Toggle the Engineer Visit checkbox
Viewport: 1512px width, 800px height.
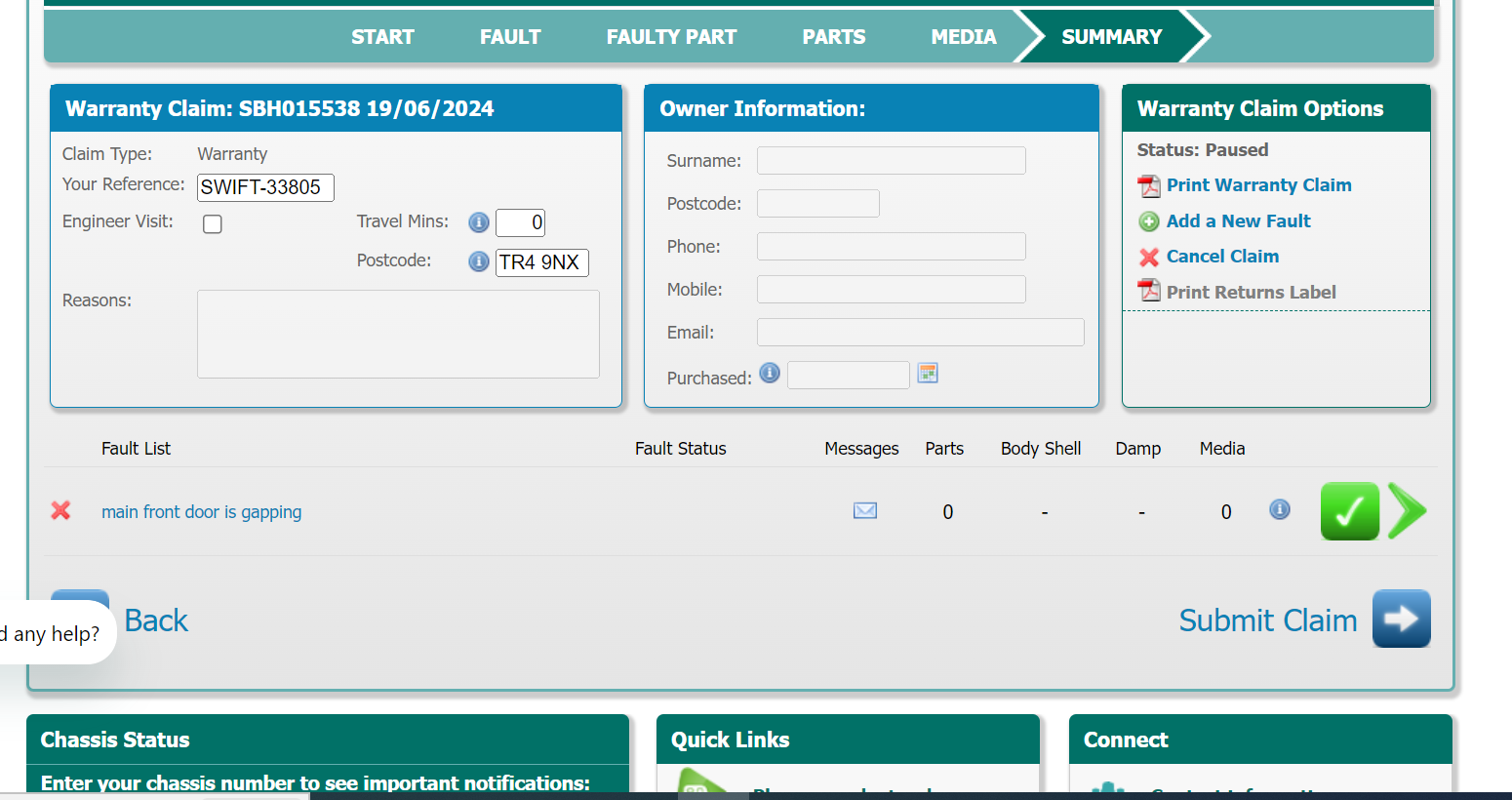point(213,224)
